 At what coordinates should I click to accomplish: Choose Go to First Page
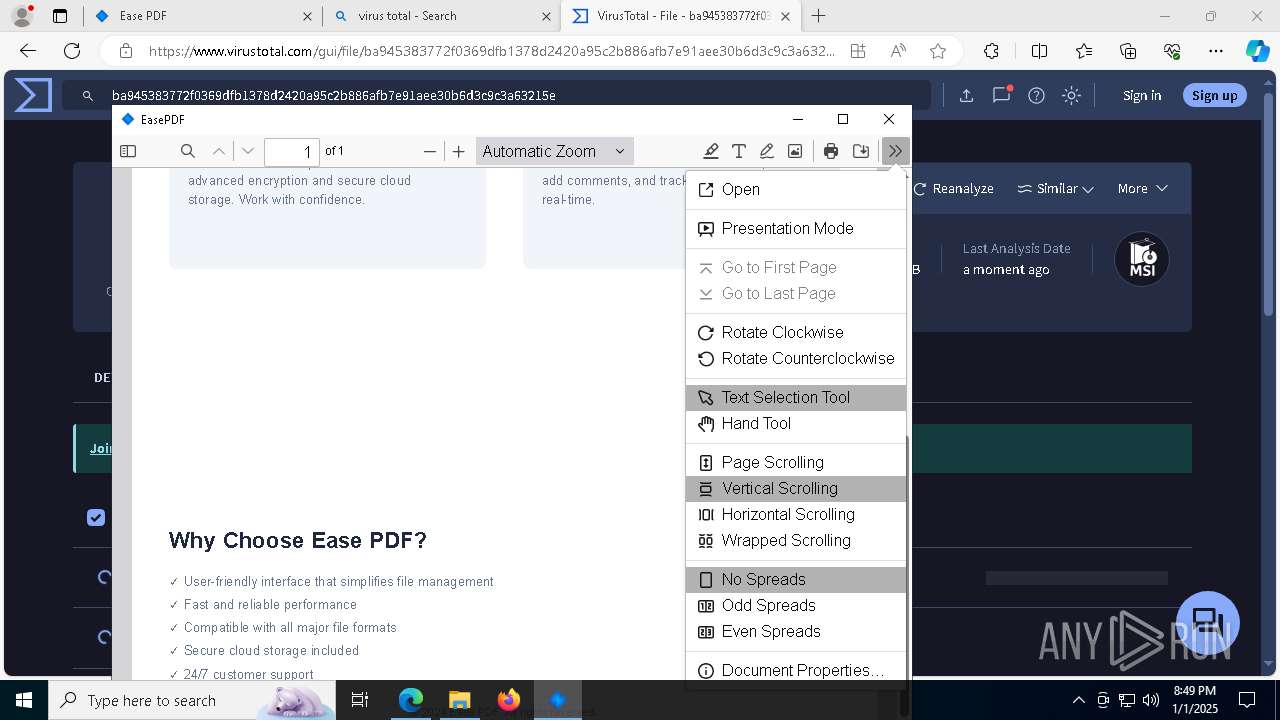point(796,267)
